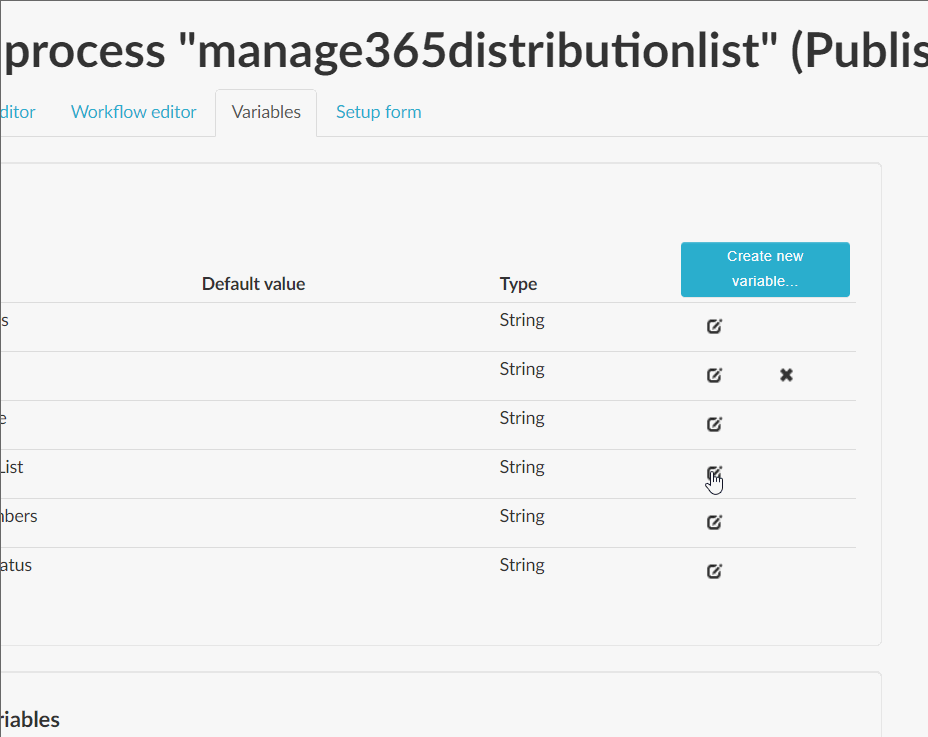Delete the second variable with the X icon

786,375
